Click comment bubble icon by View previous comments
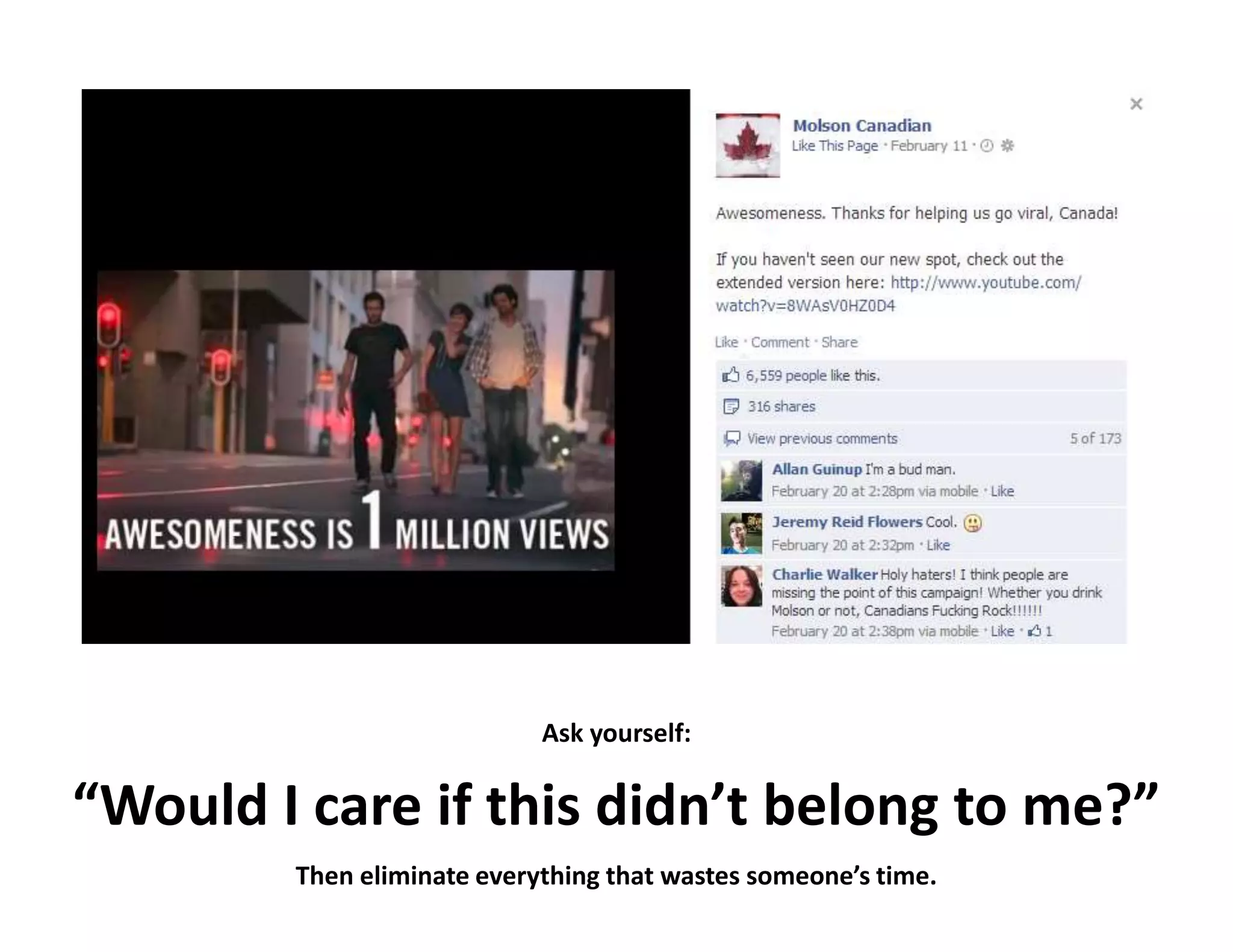 (731, 439)
